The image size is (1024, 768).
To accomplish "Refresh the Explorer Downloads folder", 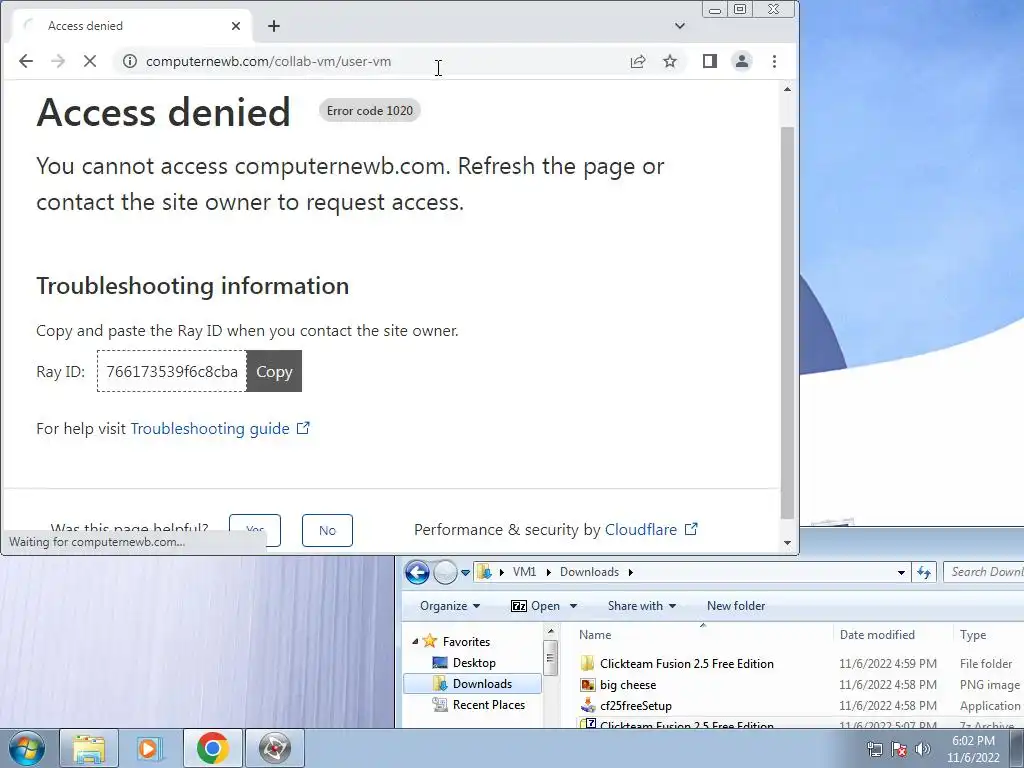I will click(923, 573).
